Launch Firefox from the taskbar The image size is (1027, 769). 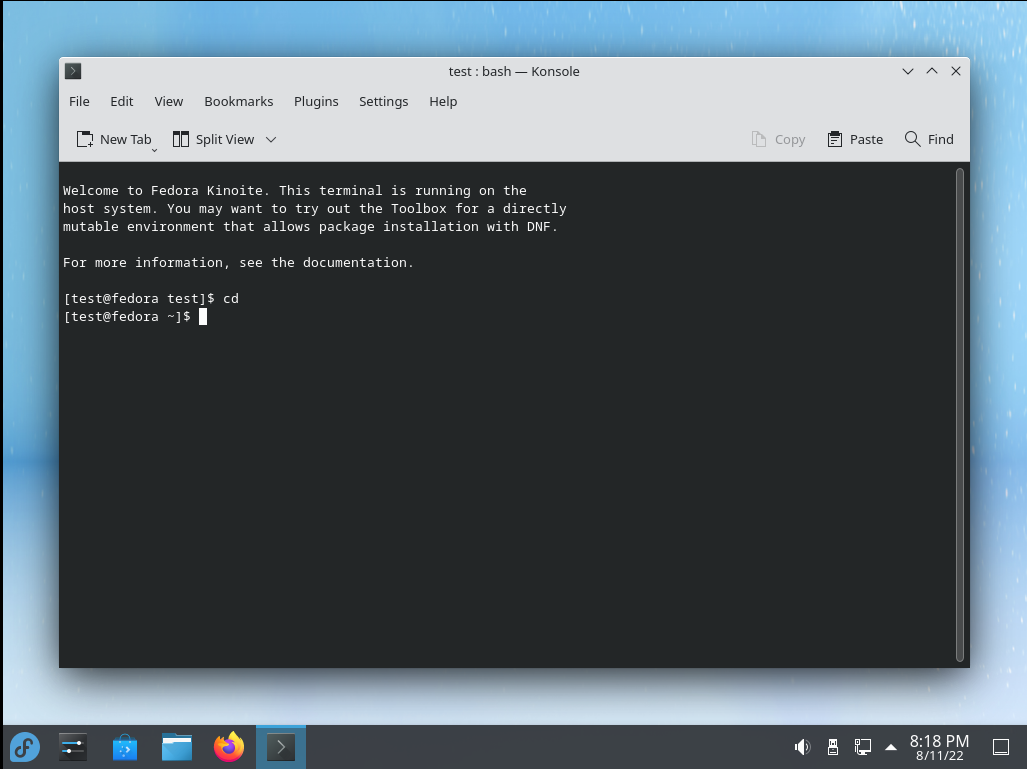[229, 747]
